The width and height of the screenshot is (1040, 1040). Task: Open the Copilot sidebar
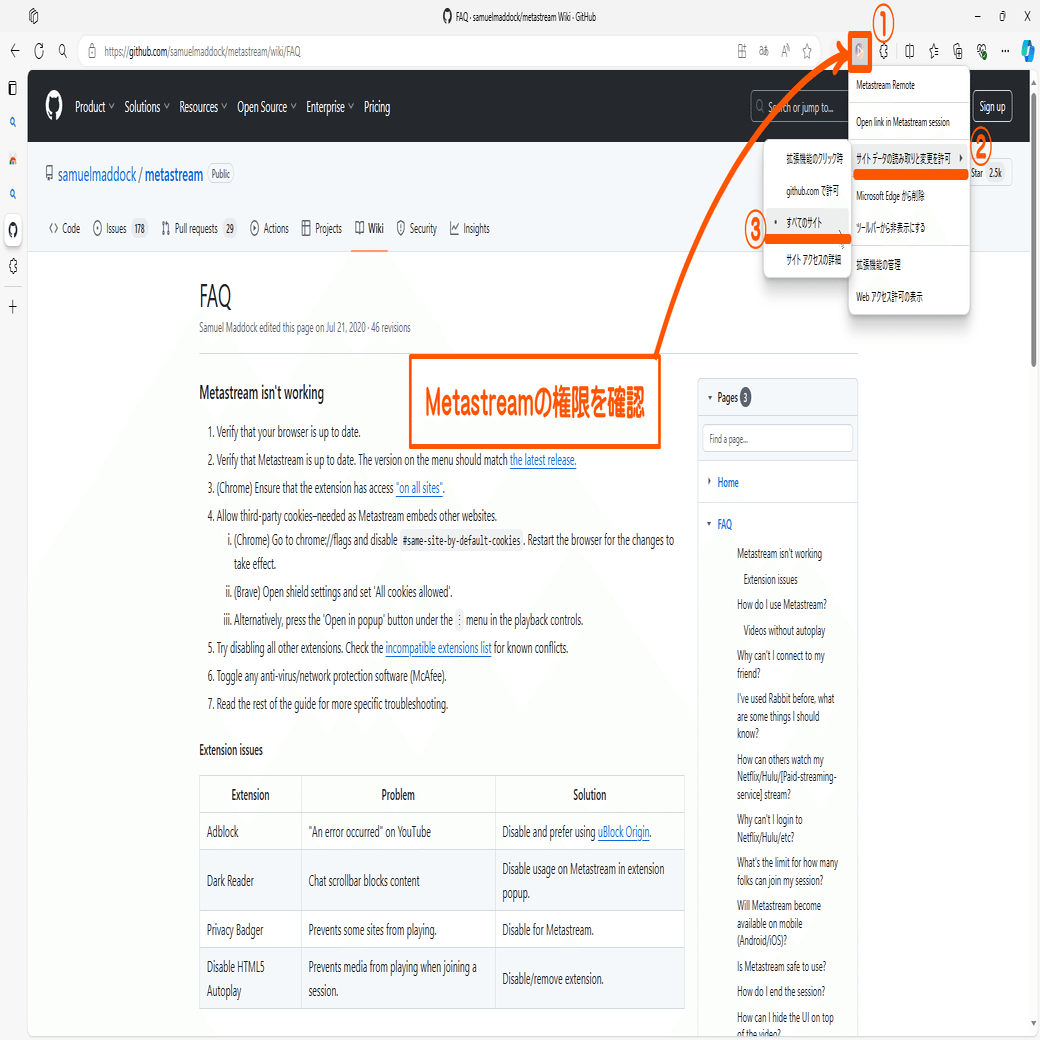(x=1028, y=51)
